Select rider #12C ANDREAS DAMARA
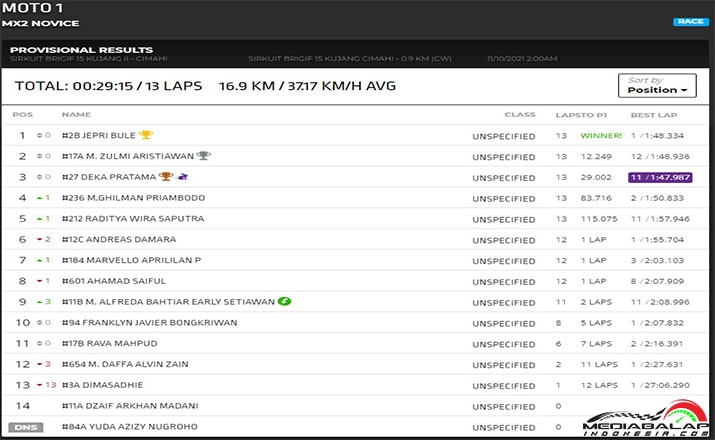 click(119, 239)
